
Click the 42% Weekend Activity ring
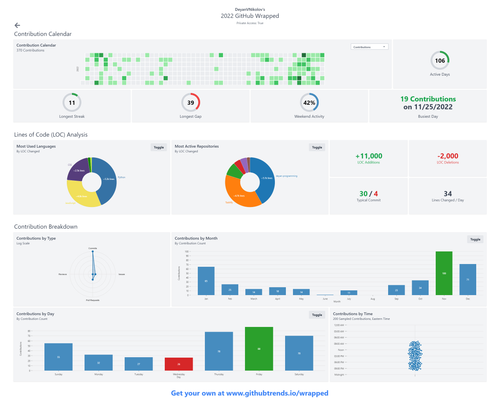(x=309, y=103)
